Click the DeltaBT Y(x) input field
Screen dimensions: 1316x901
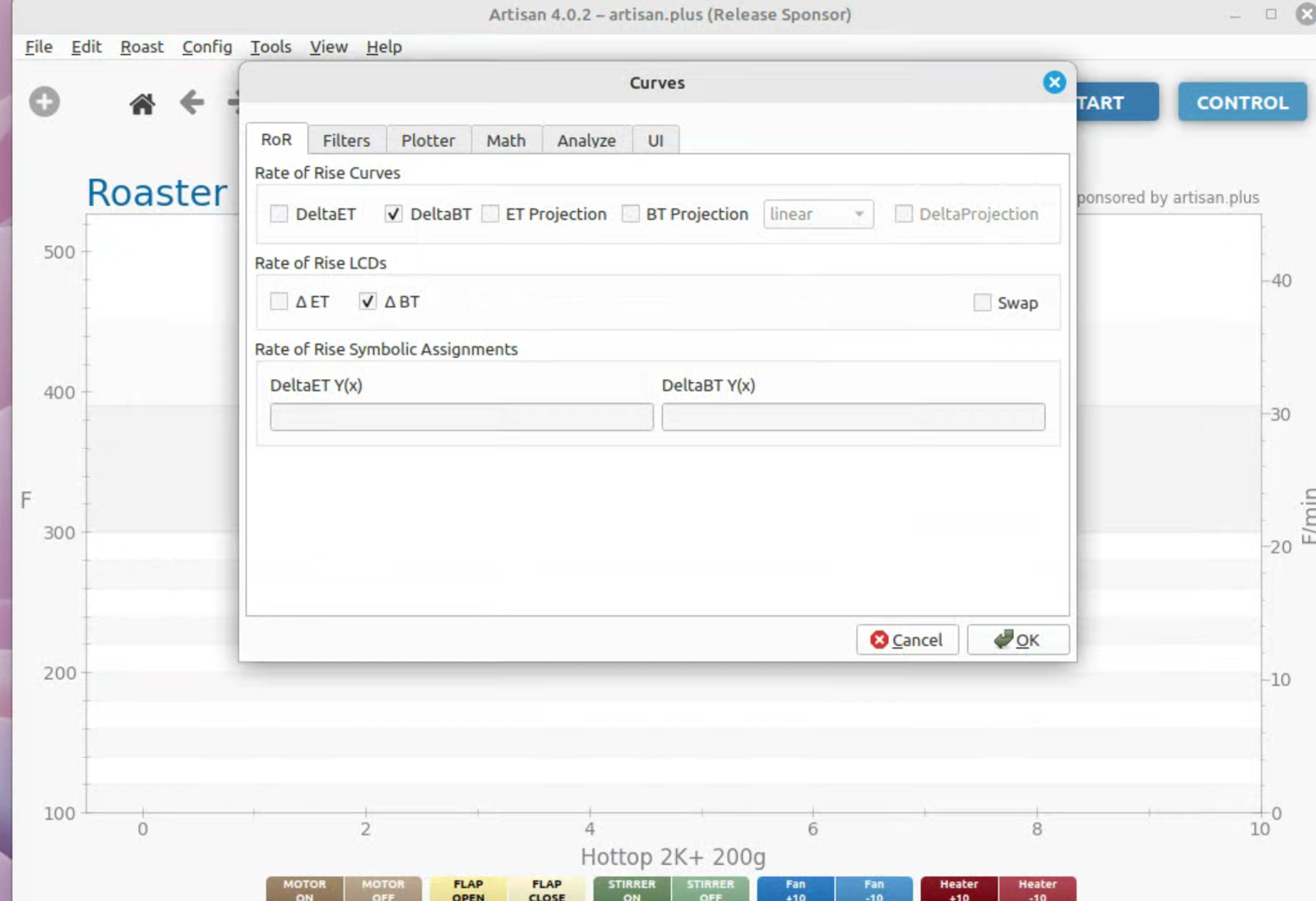[853, 417]
